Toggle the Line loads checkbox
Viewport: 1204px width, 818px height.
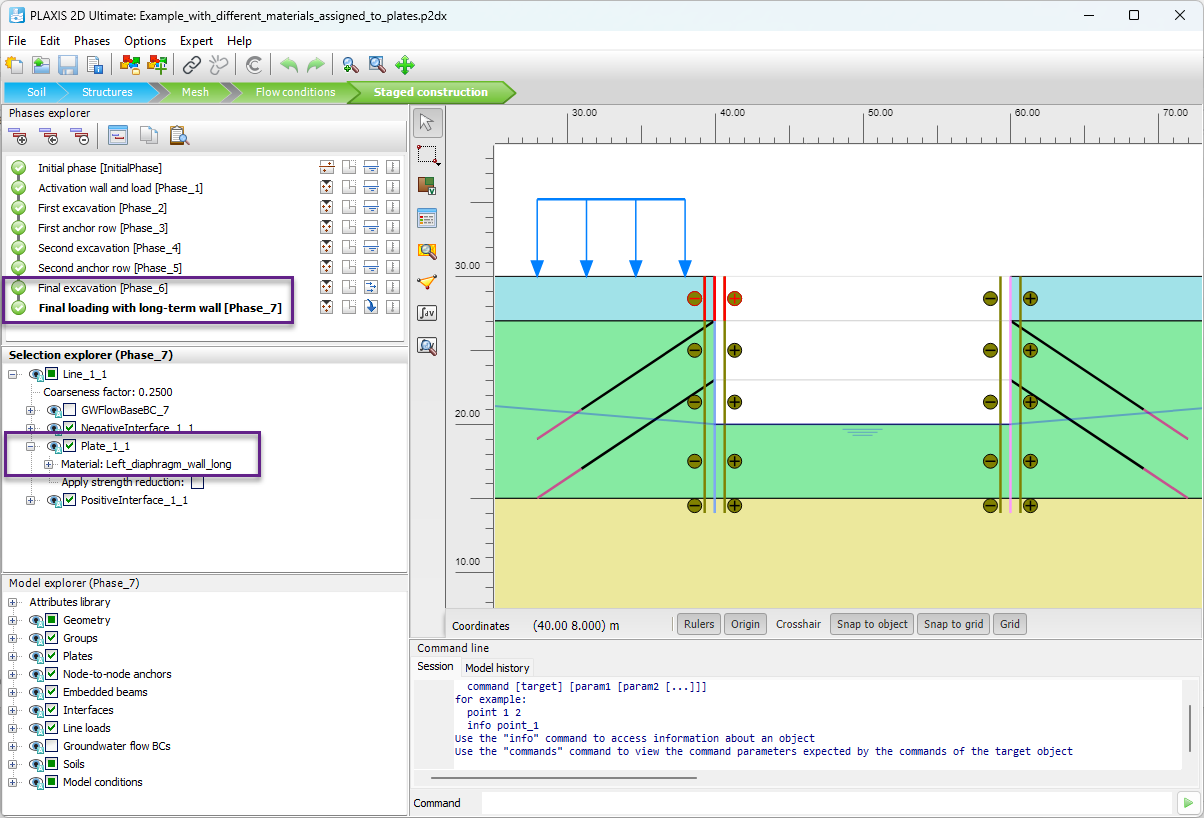(x=52, y=728)
